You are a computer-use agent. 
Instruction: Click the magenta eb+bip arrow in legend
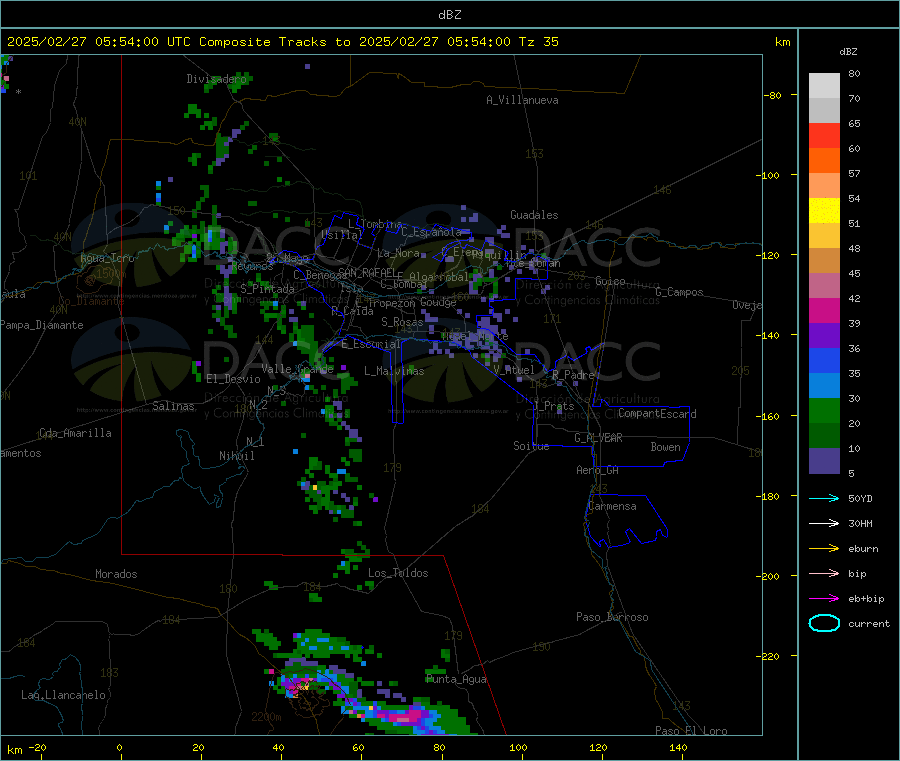(824, 599)
